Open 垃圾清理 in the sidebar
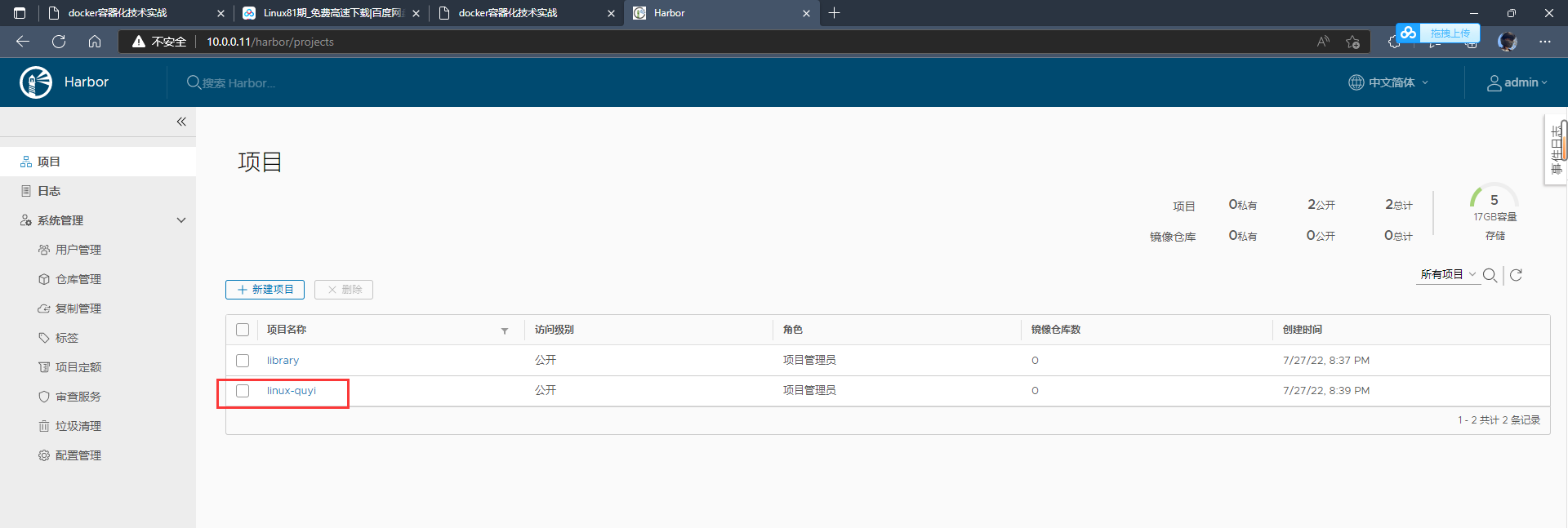The image size is (1568, 528). point(78,426)
